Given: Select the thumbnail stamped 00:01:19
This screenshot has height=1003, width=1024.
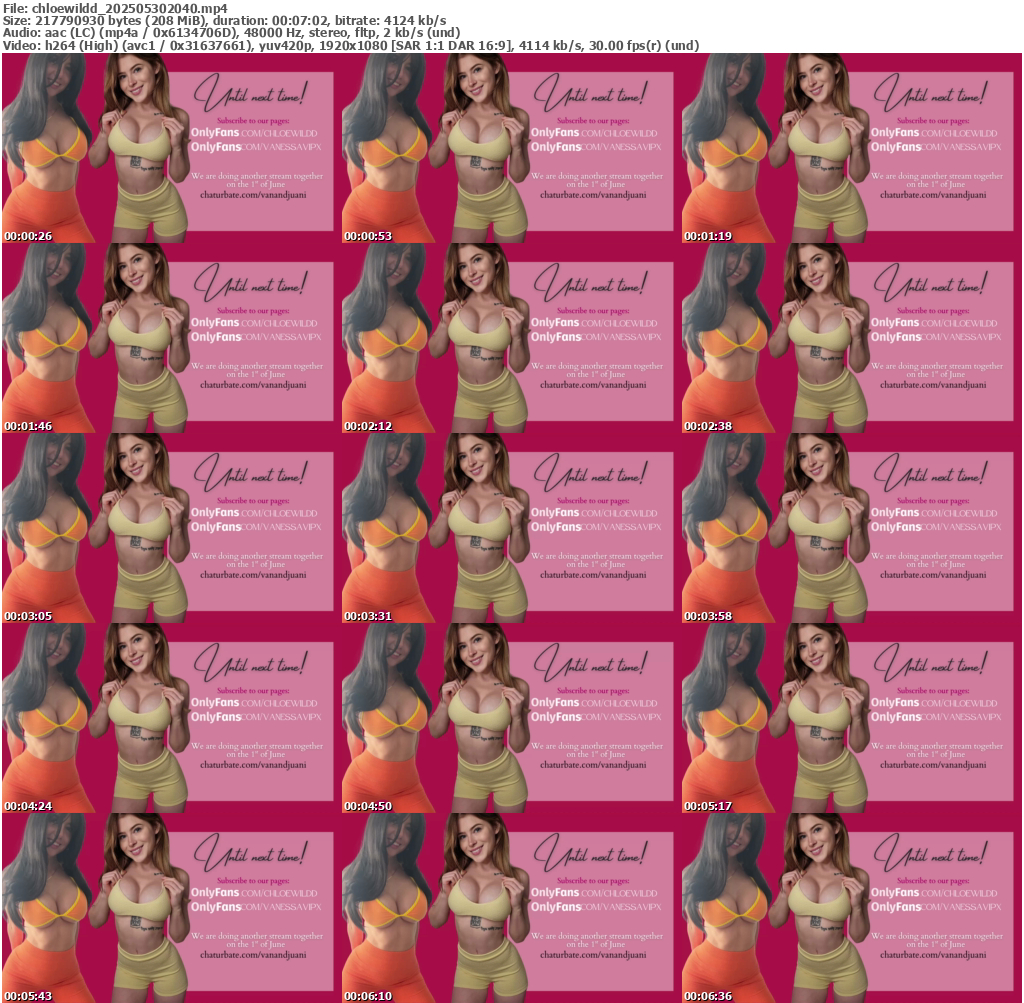Looking at the screenshot, I should (x=852, y=148).
